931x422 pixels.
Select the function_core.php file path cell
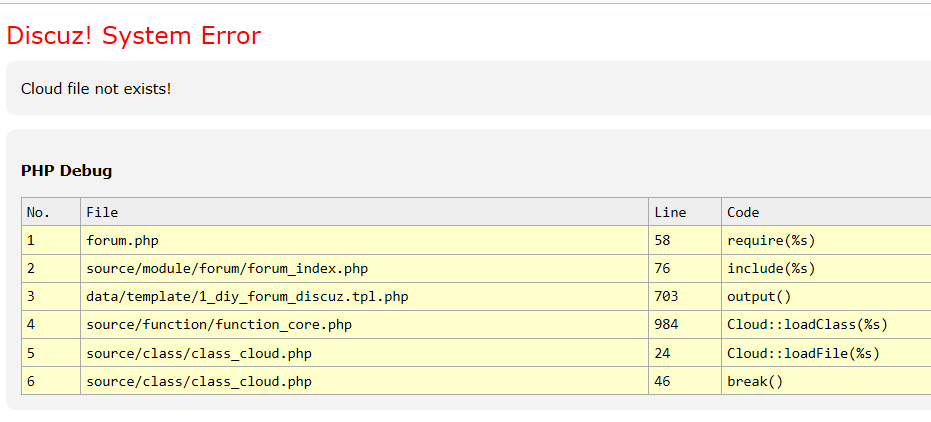pyautogui.click(x=219, y=324)
